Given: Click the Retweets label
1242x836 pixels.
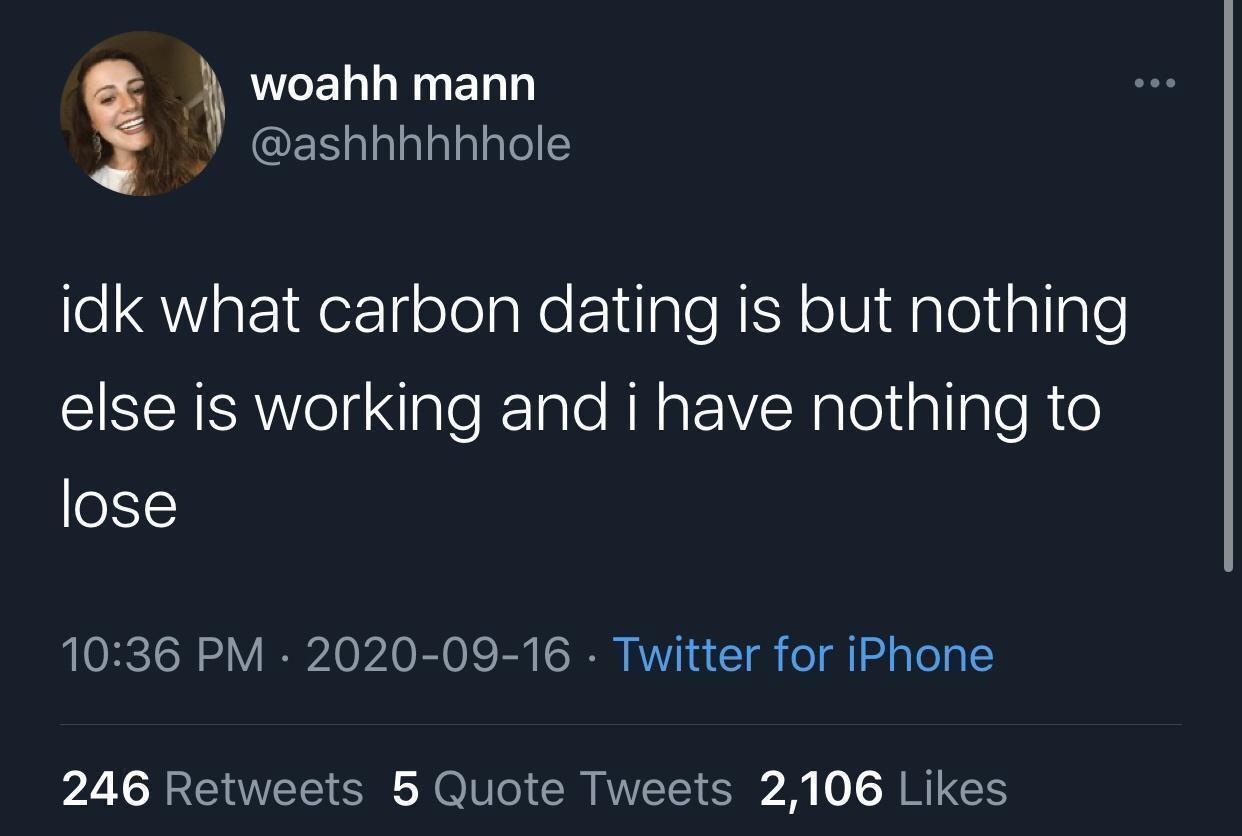Looking at the screenshot, I should 263,788.
